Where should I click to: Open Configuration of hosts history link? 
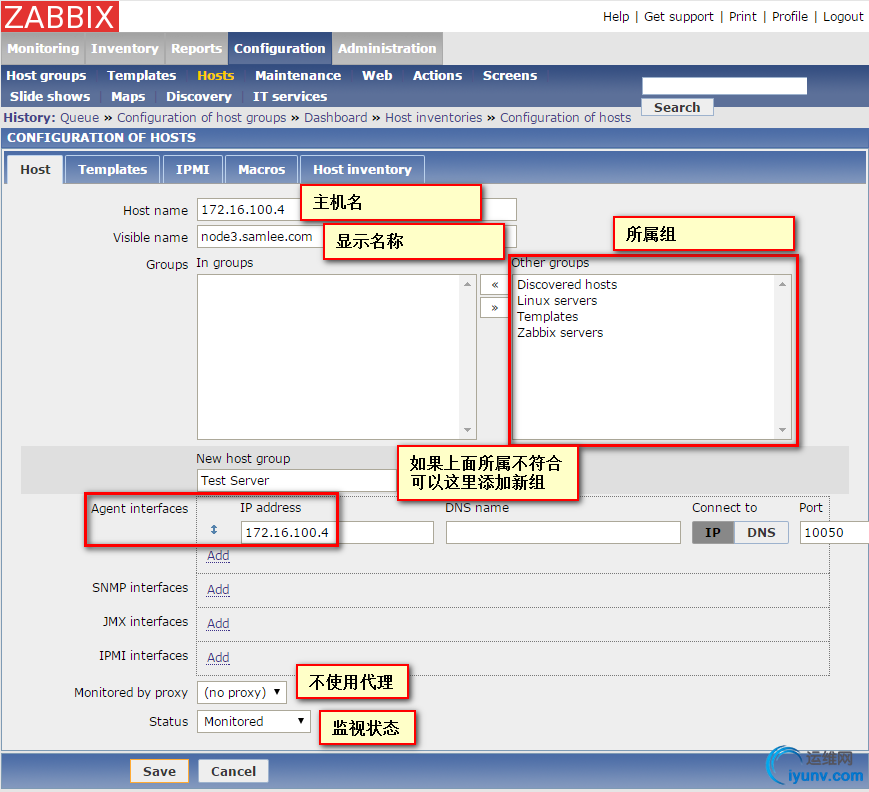coord(565,117)
